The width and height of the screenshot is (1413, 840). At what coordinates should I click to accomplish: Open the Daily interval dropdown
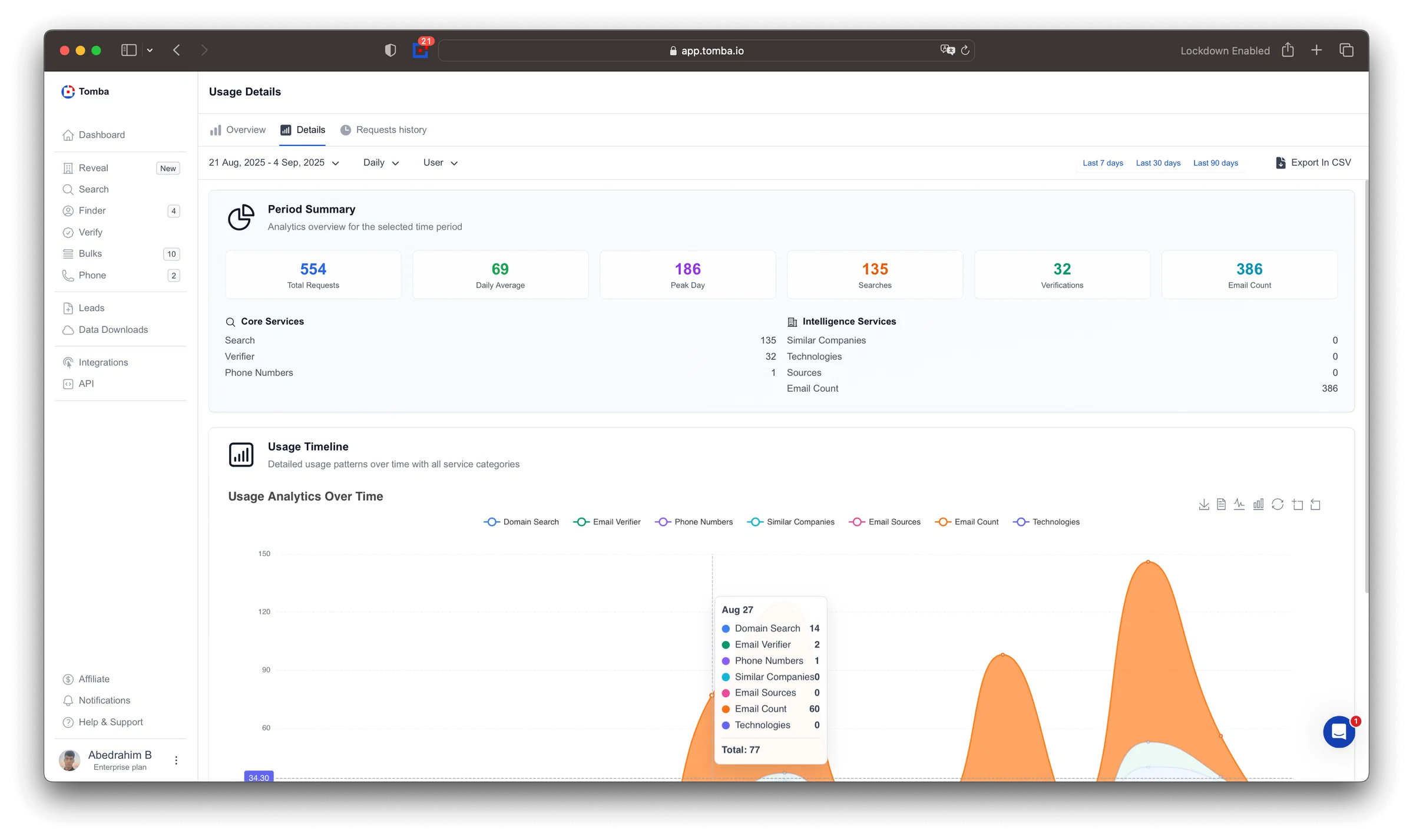[381, 163]
